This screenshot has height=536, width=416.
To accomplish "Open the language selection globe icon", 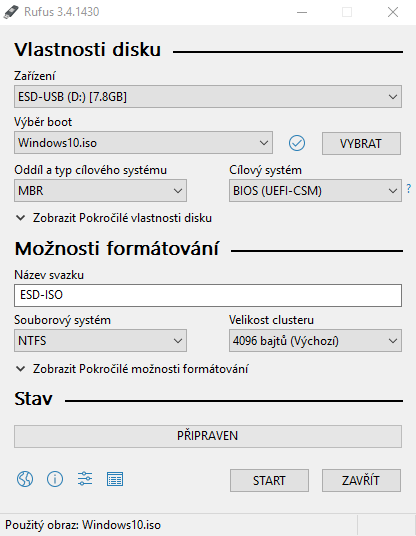I will [25, 479].
